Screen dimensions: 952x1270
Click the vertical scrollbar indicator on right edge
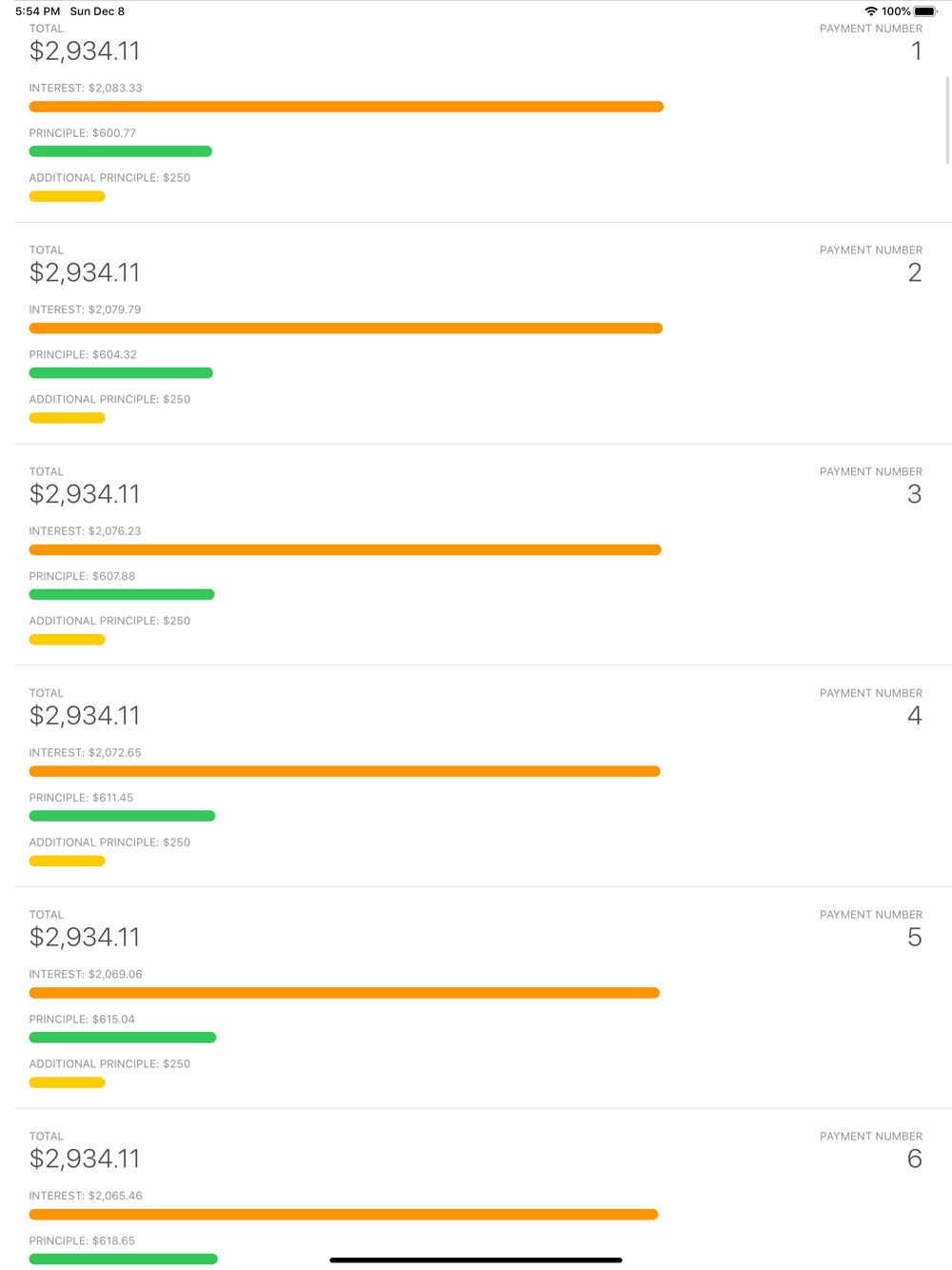tap(947, 121)
